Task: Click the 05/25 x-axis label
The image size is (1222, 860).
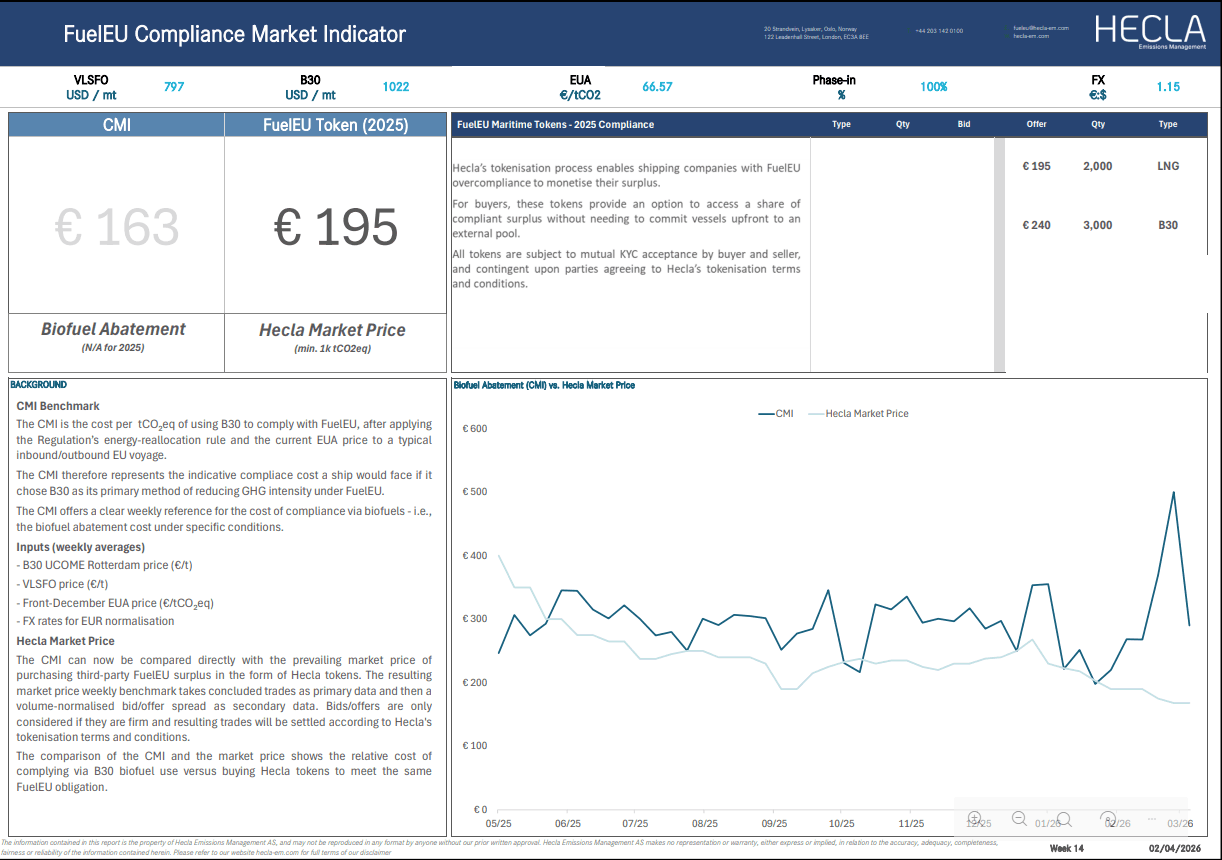Action: pyautogui.click(x=499, y=824)
